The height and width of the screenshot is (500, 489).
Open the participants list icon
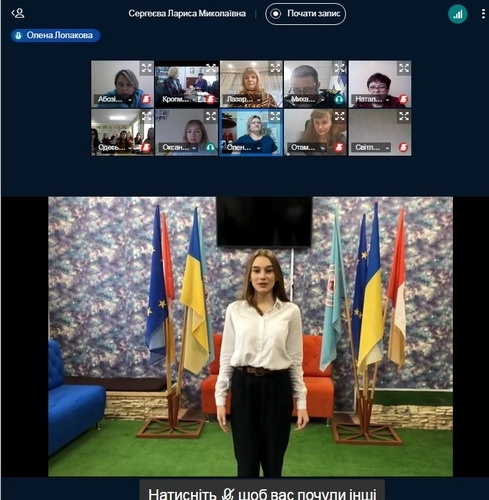click(18, 13)
